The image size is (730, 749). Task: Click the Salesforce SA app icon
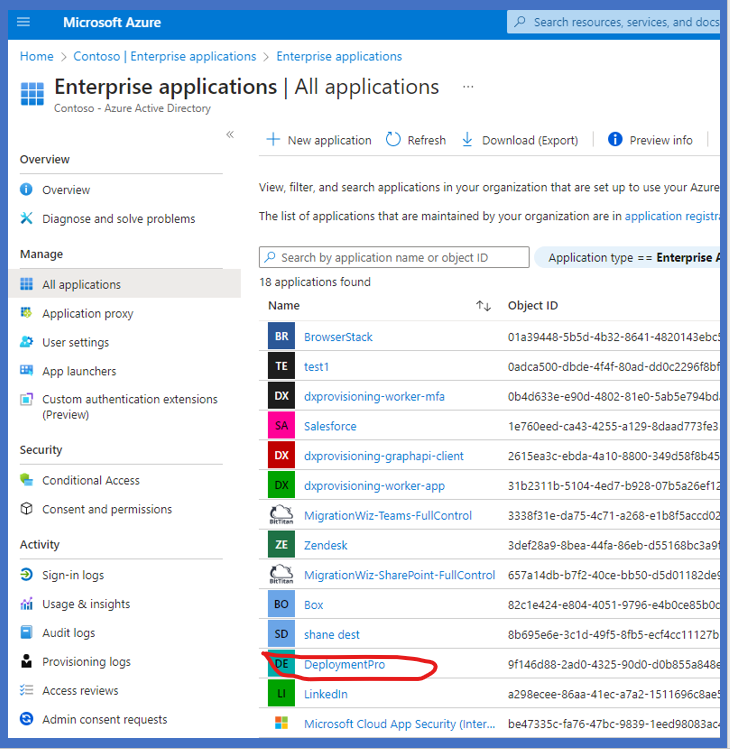coord(281,426)
